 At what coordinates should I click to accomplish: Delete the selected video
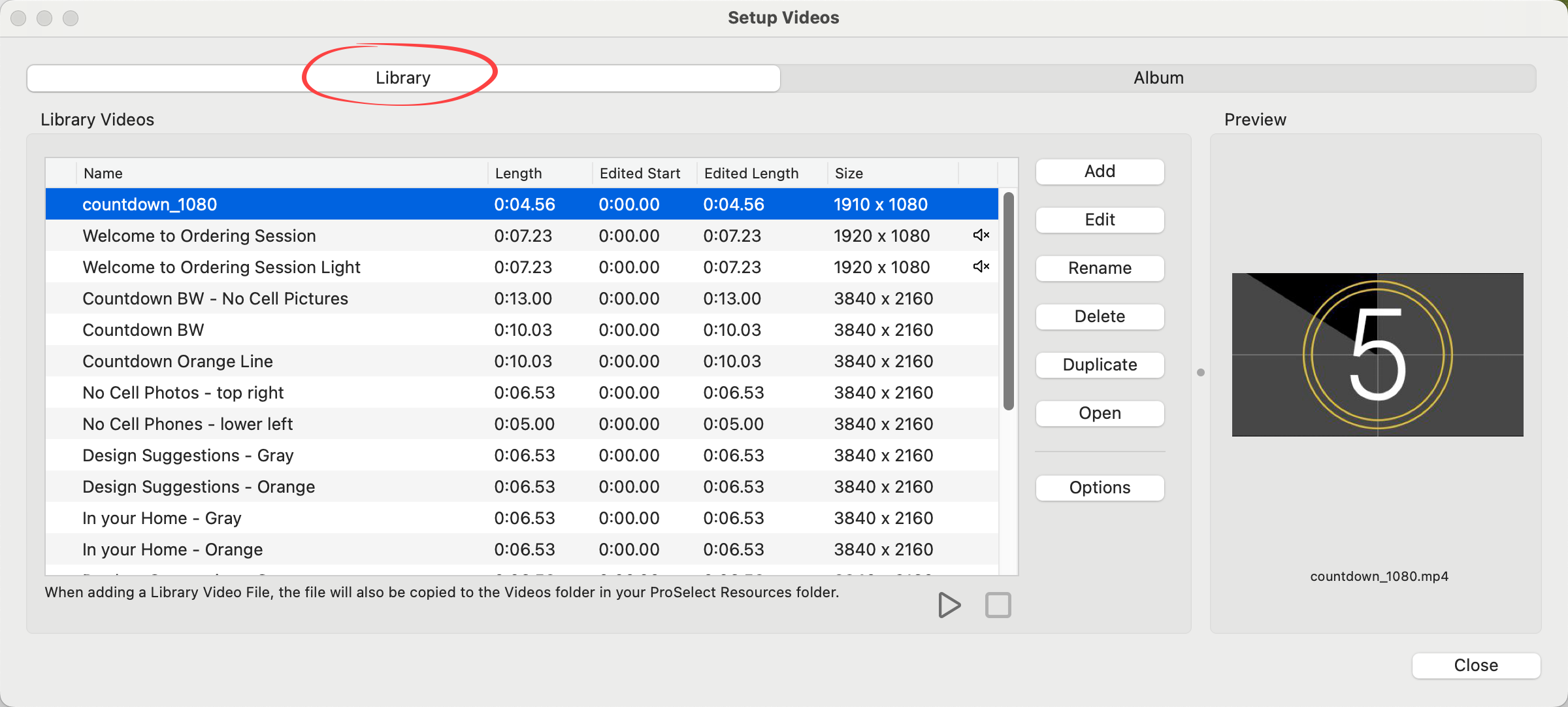[1100, 317]
